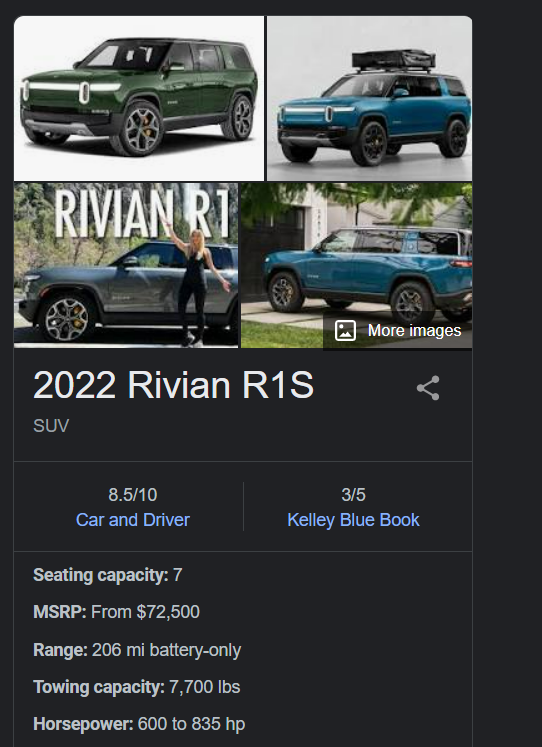Click the share icon beside the title
Viewport: 542px width, 747px height.
pos(428,388)
